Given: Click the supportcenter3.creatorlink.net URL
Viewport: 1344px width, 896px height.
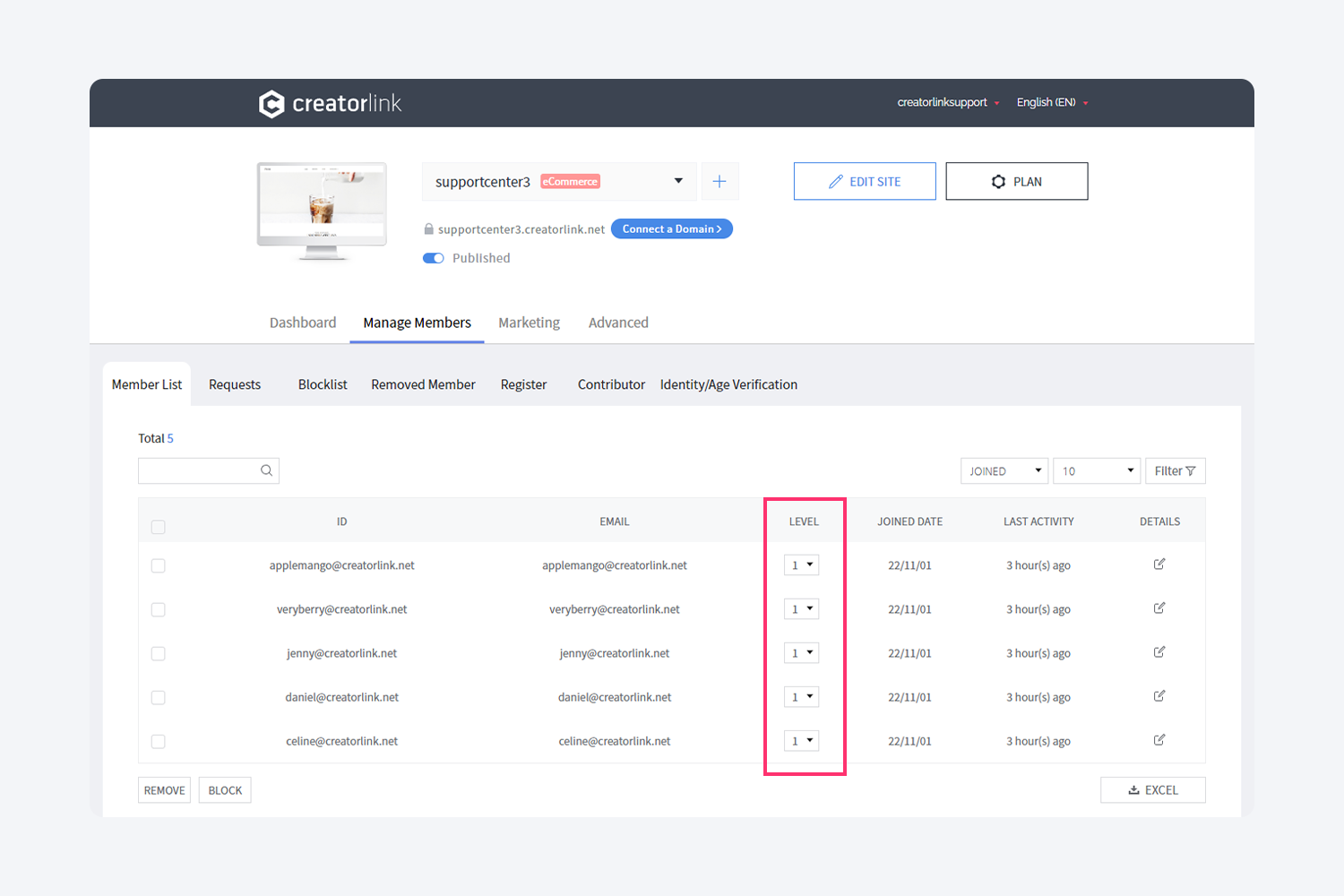Looking at the screenshot, I should point(521,229).
